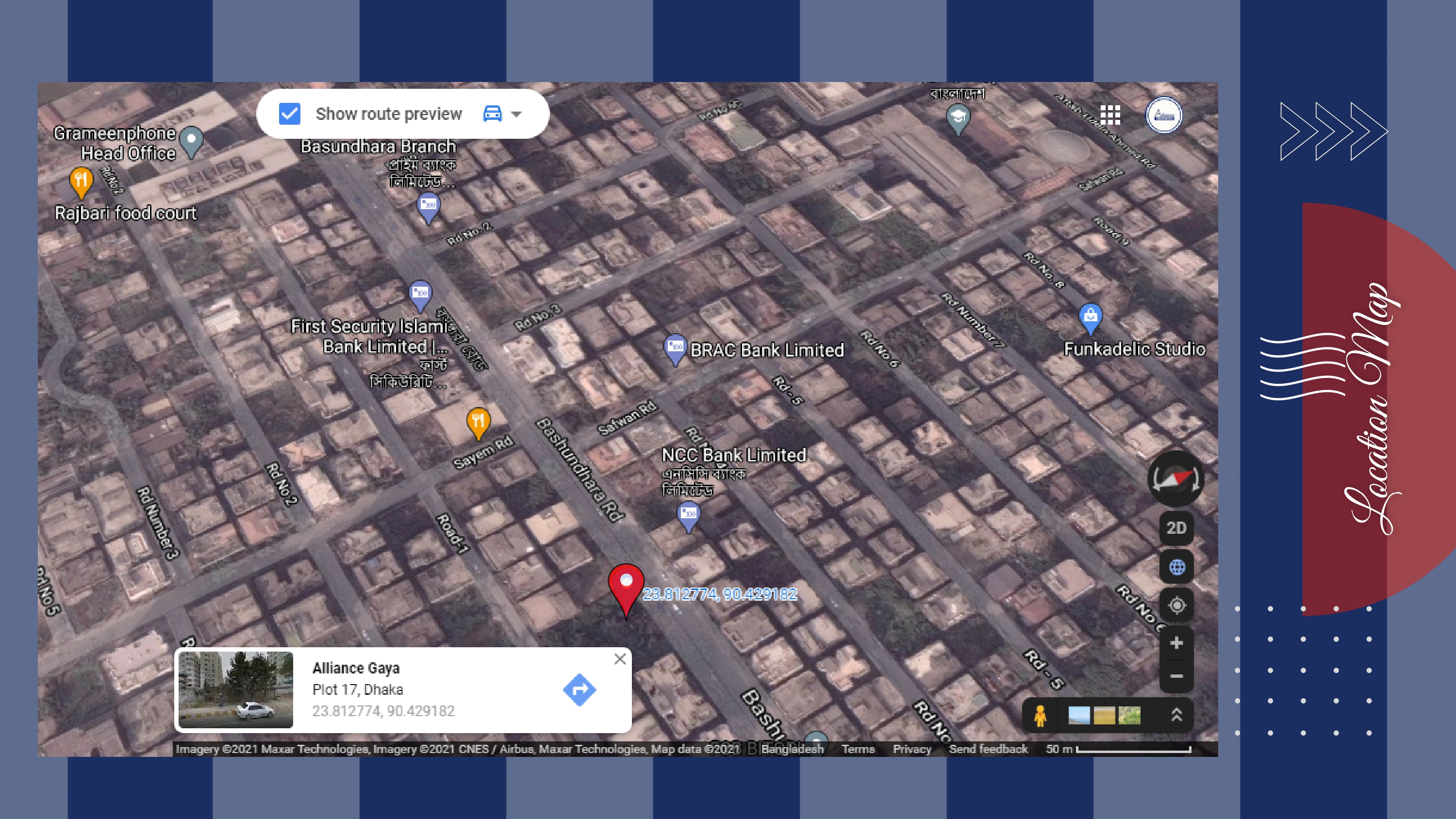Toggle the globe view button
The height and width of the screenshot is (819, 1456).
pos(1176,567)
